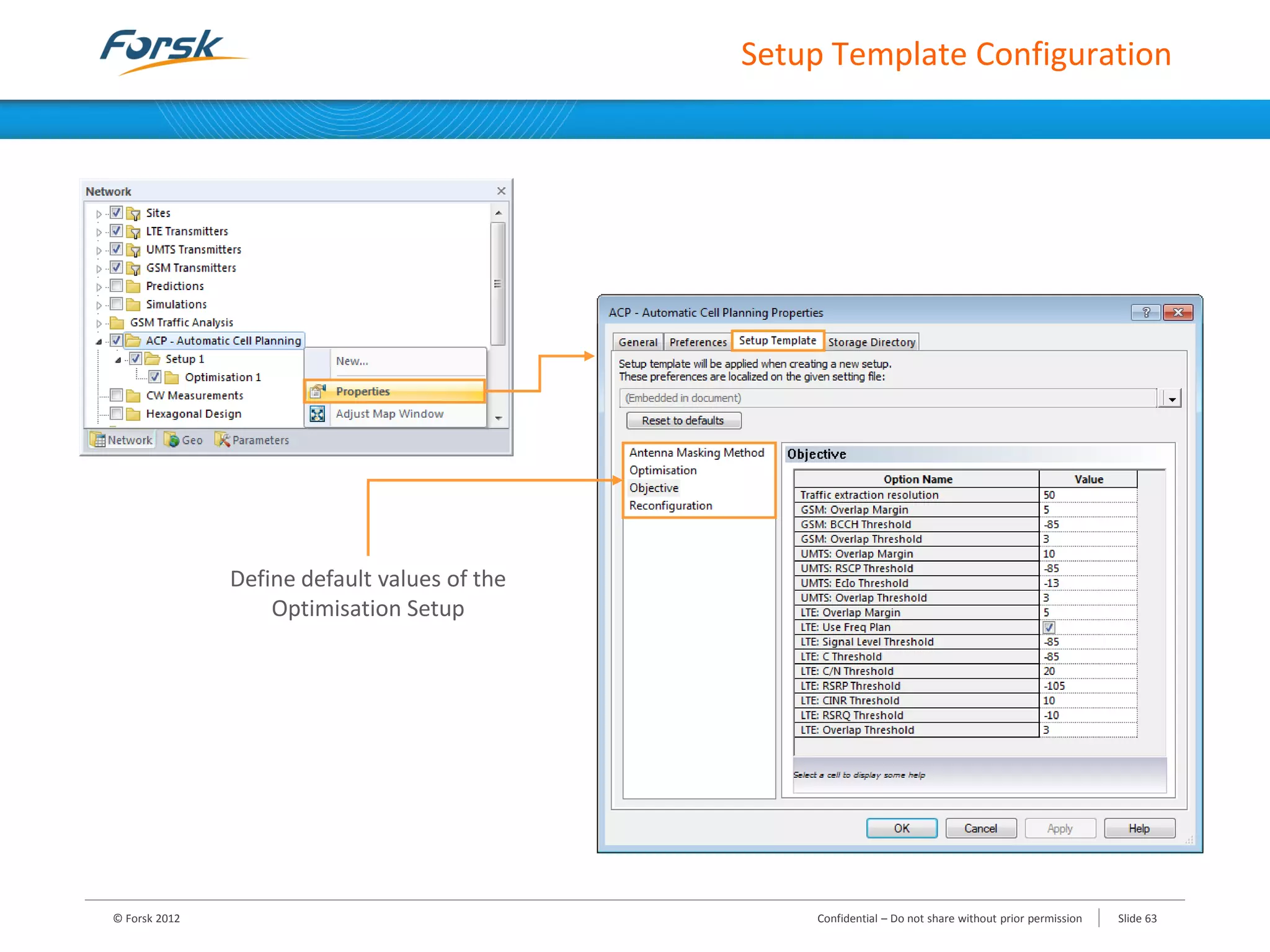Click the Optimisation 1 folder icon

point(172,377)
